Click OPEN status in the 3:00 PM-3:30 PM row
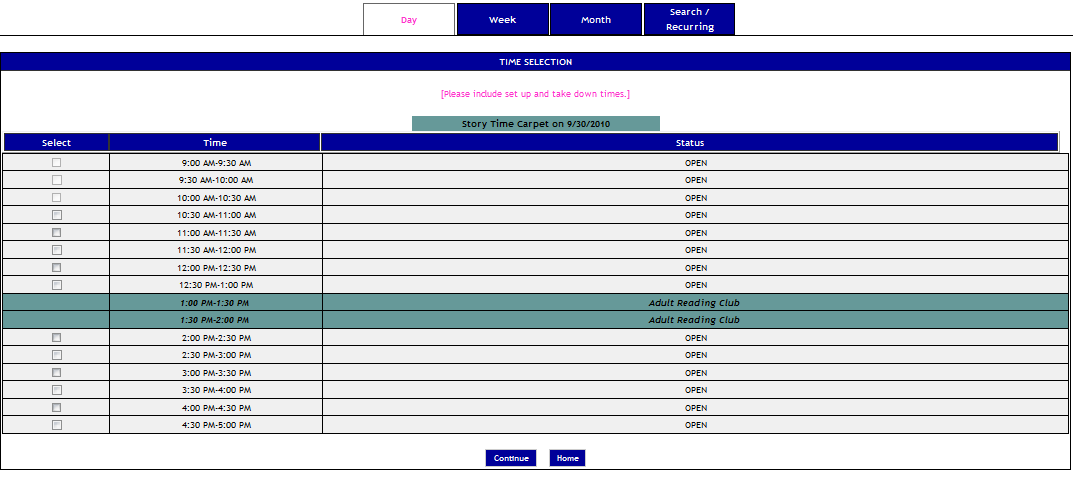The width and height of the screenshot is (1073, 480). pos(695,373)
